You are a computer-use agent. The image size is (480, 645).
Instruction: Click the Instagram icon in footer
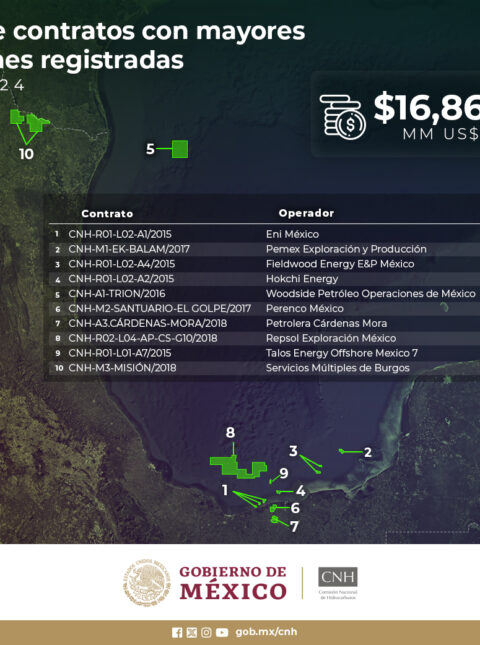click(x=206, y=632)
